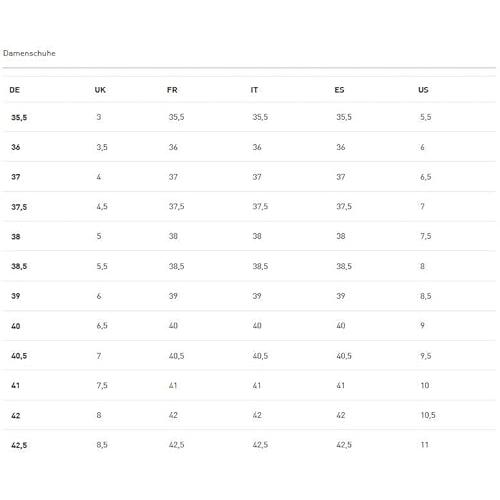Click the US column header
The height and width of the screenshot is (500, 500).
coord(424,90)
